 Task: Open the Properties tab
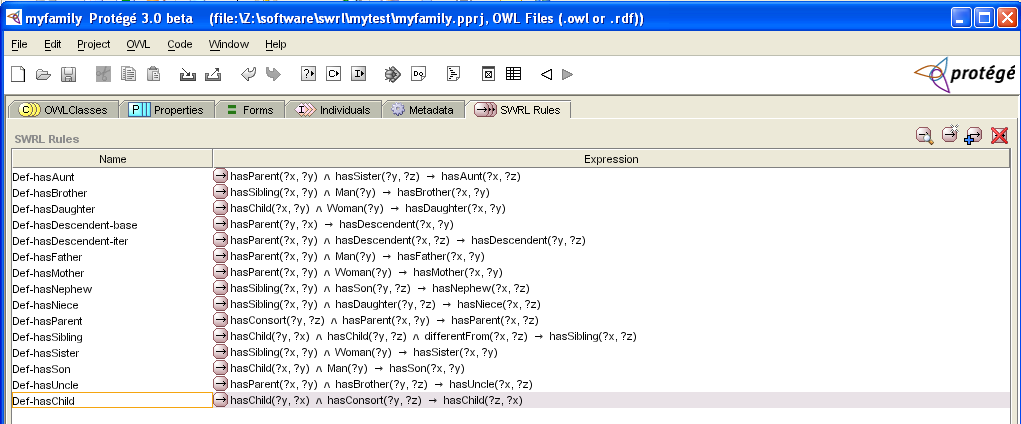[x=167, y=110]
